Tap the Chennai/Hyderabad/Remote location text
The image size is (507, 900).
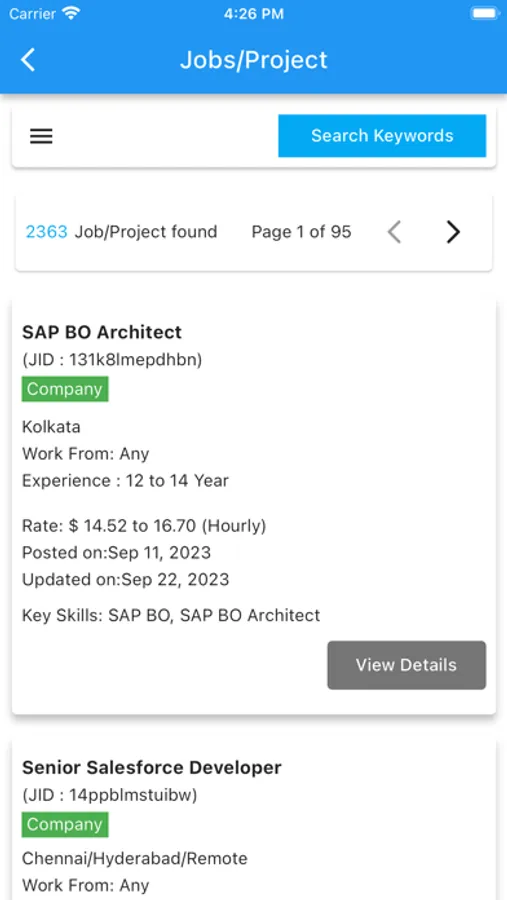tap(135, 859)
